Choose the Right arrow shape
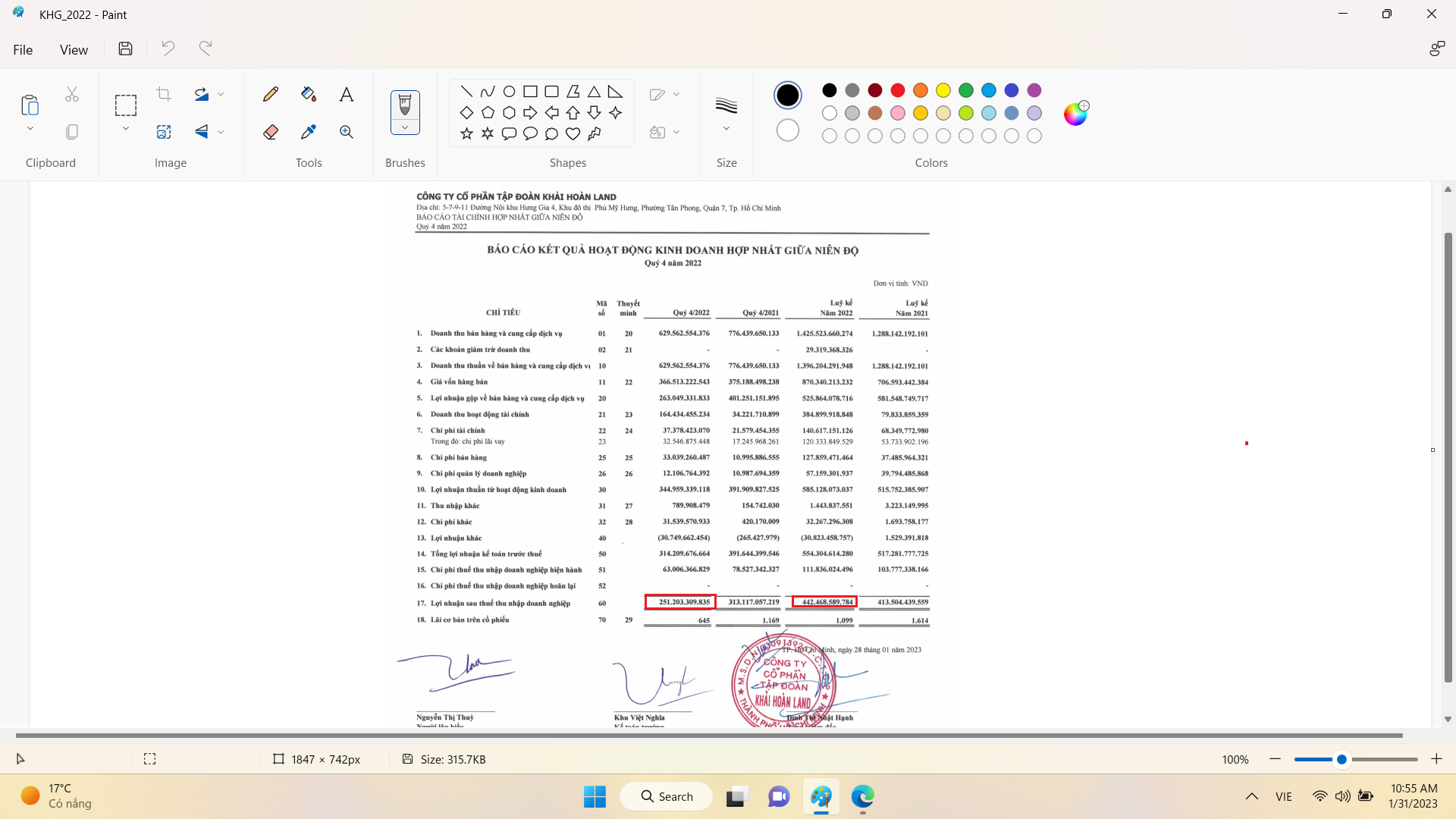This screenshot has height=819, width=1456. click(x=531, y=112)
